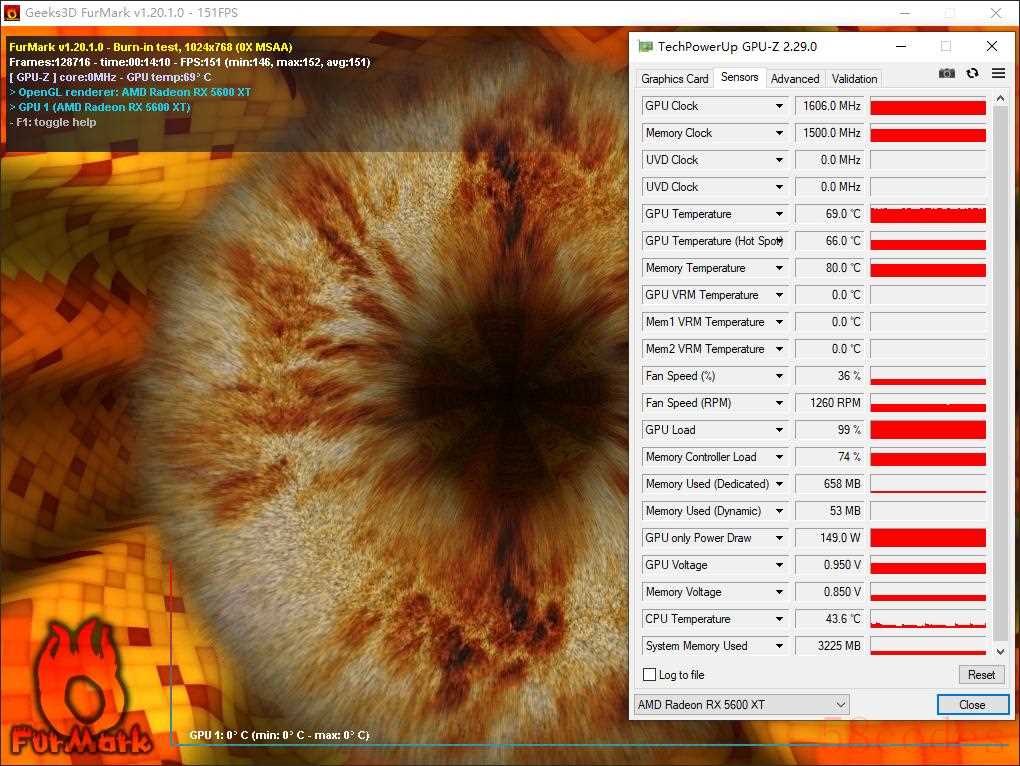Open the Advanced tab

coord(795,79)
